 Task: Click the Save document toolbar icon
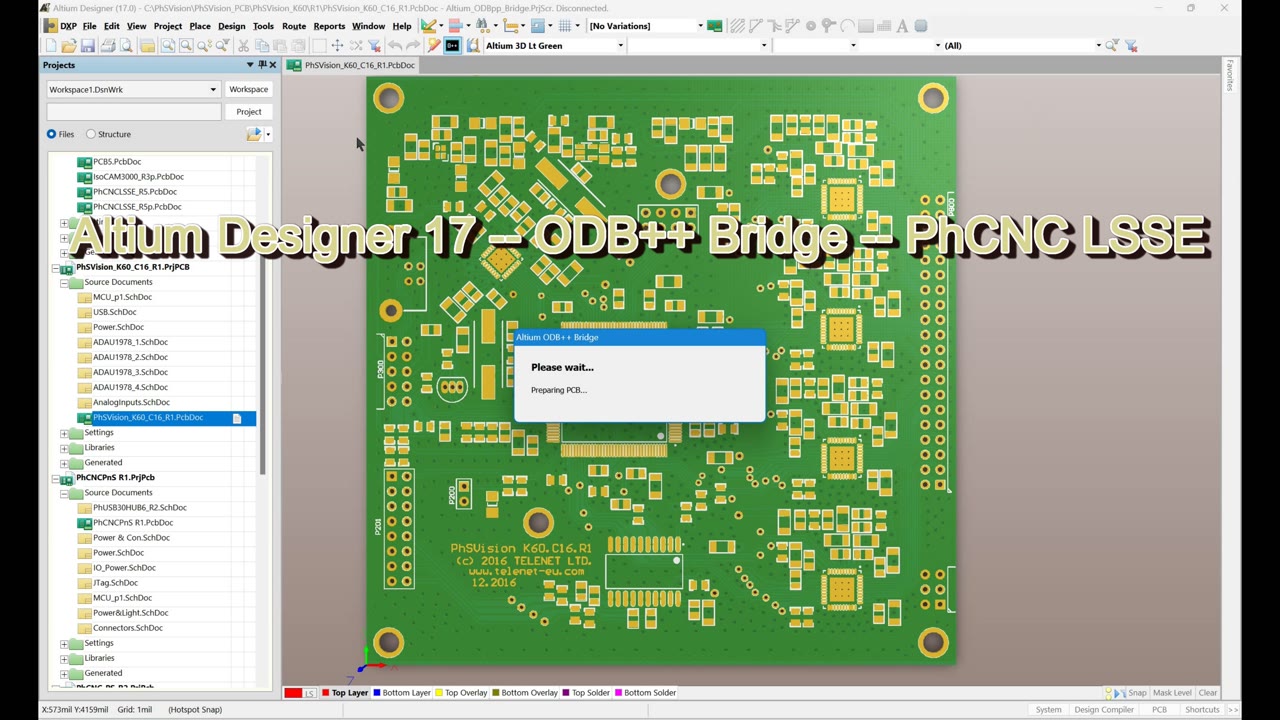click(x=87, y=45)
